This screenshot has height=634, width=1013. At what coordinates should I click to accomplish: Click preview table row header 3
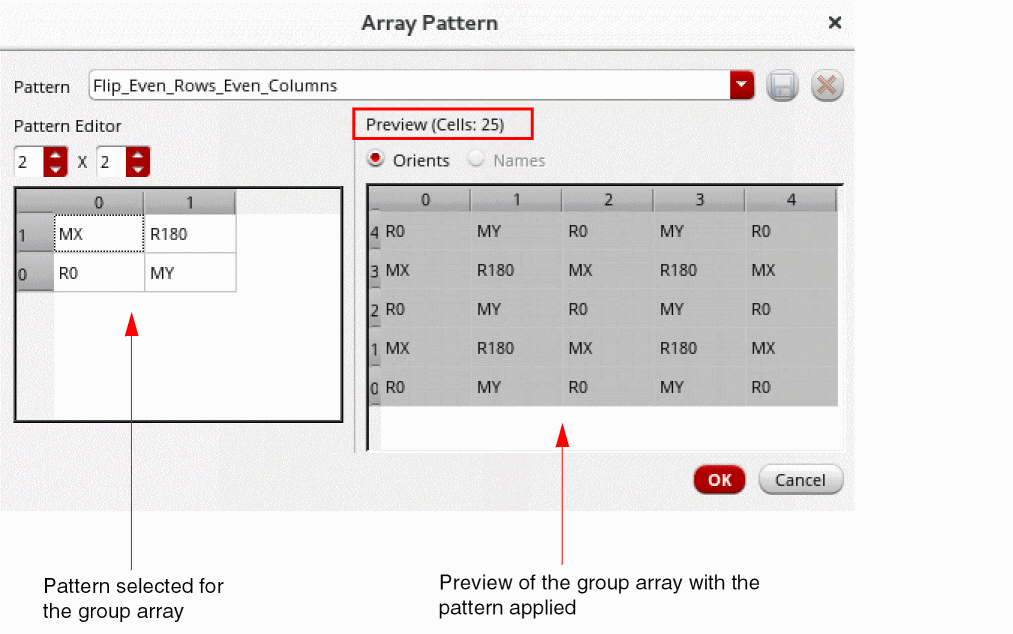(x=376, y=271)
